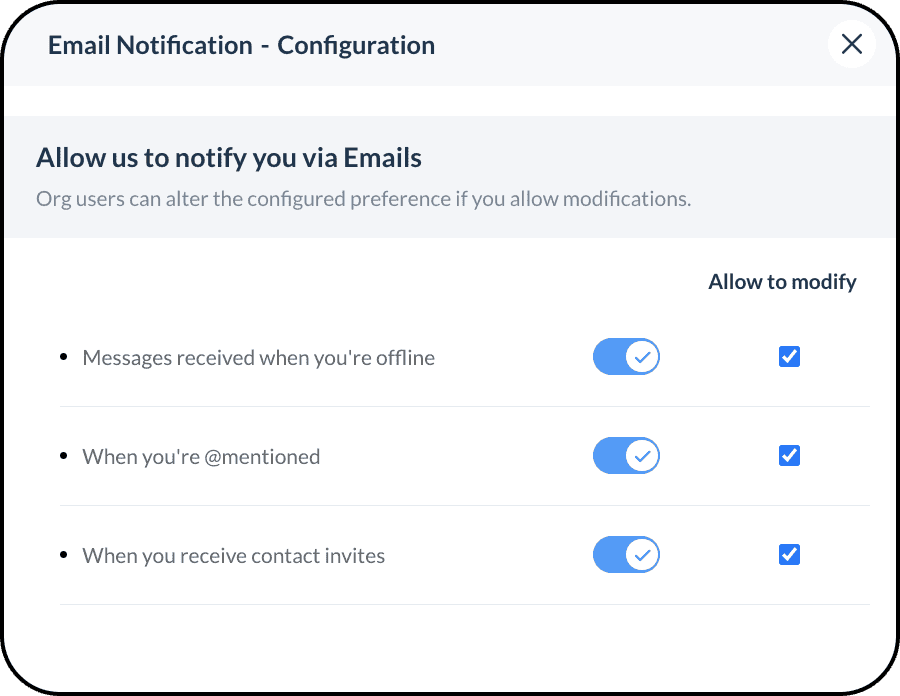
Task: Click the "Email Notification - Configuration" title
Action: (241, 45)
